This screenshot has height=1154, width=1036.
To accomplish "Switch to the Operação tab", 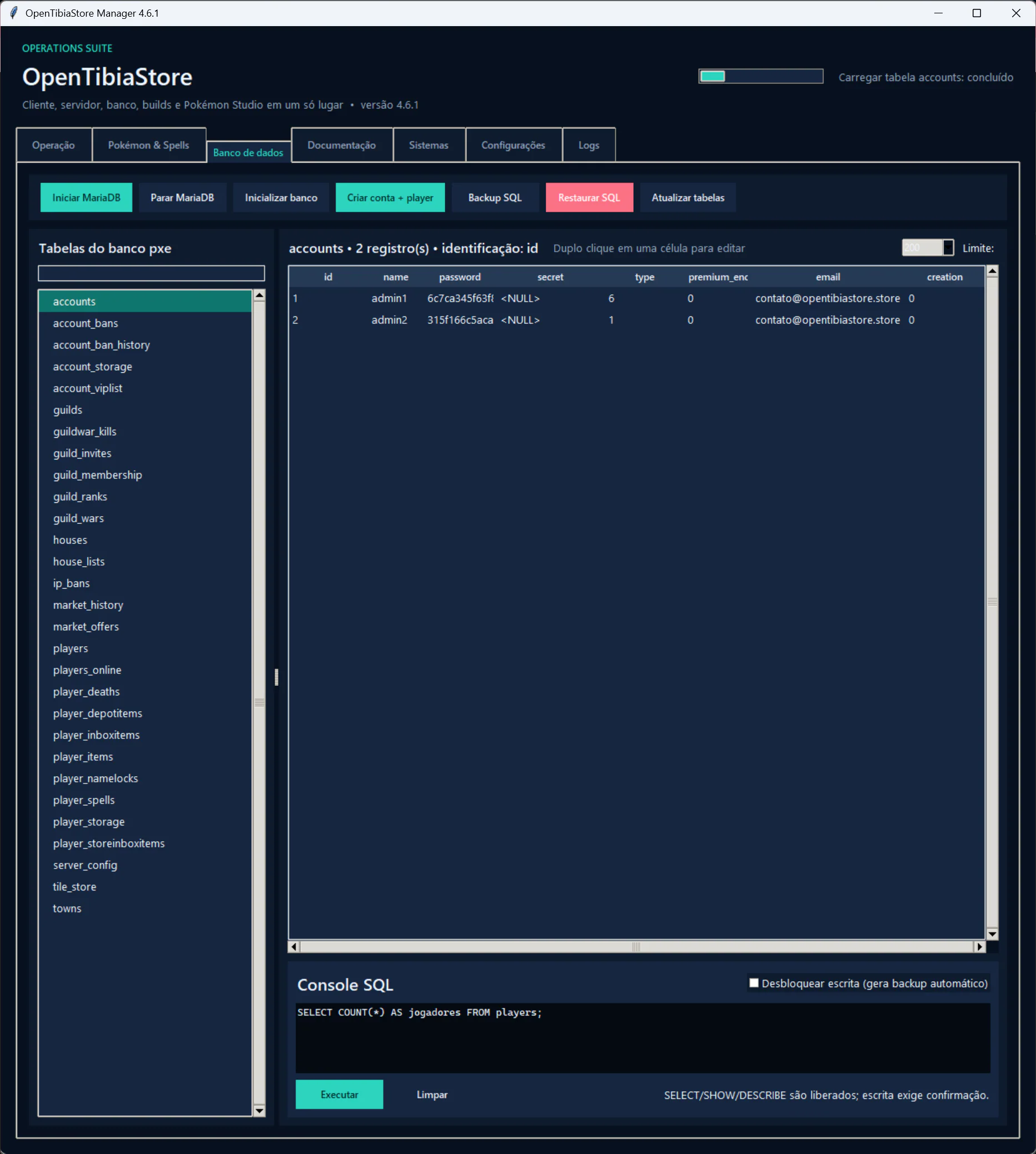I will pos(53,145).
